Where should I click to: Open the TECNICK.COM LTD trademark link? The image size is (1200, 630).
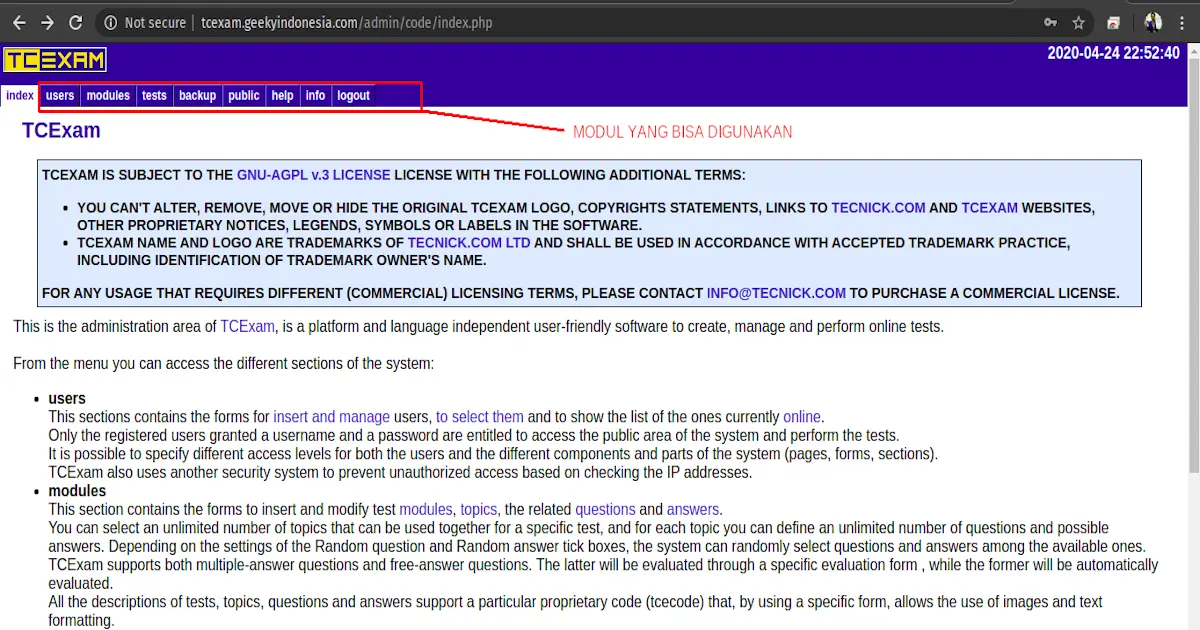470,243
